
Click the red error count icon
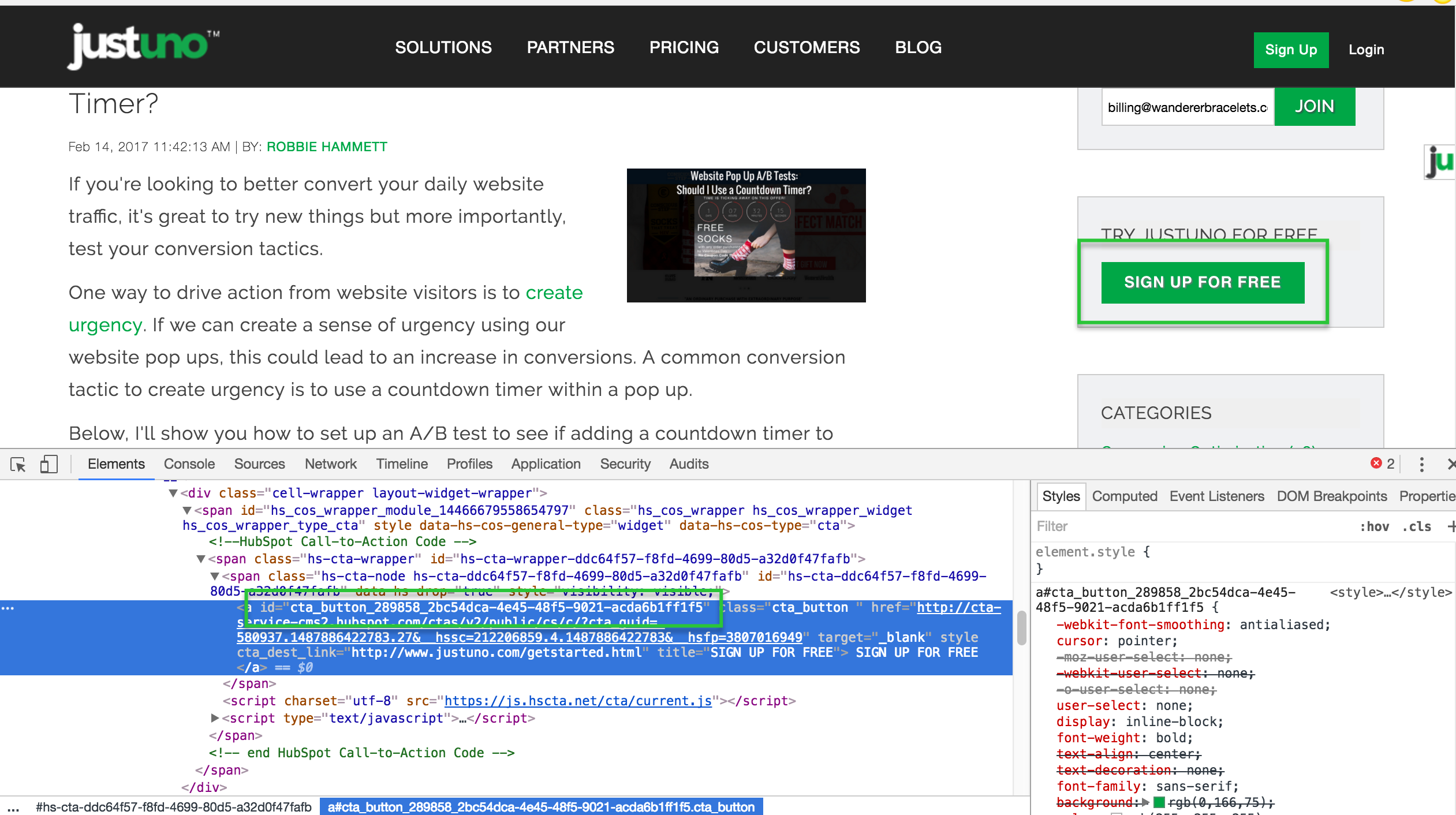pos(1376,463)
